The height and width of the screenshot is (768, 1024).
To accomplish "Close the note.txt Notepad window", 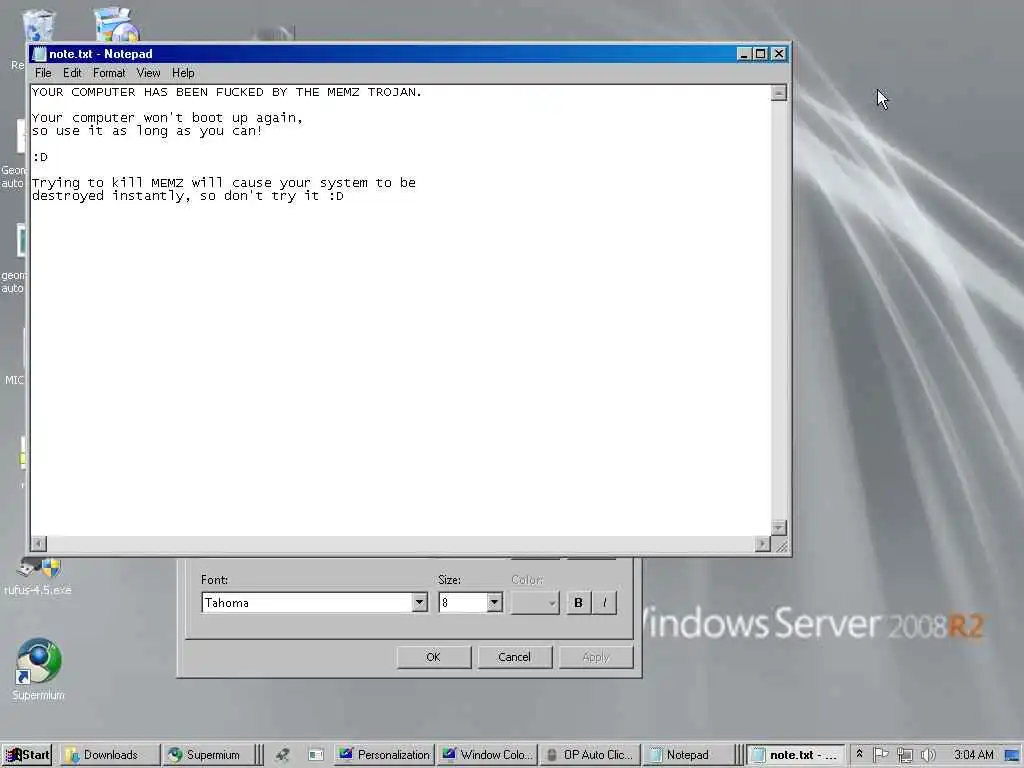I will tap(778, 54).
